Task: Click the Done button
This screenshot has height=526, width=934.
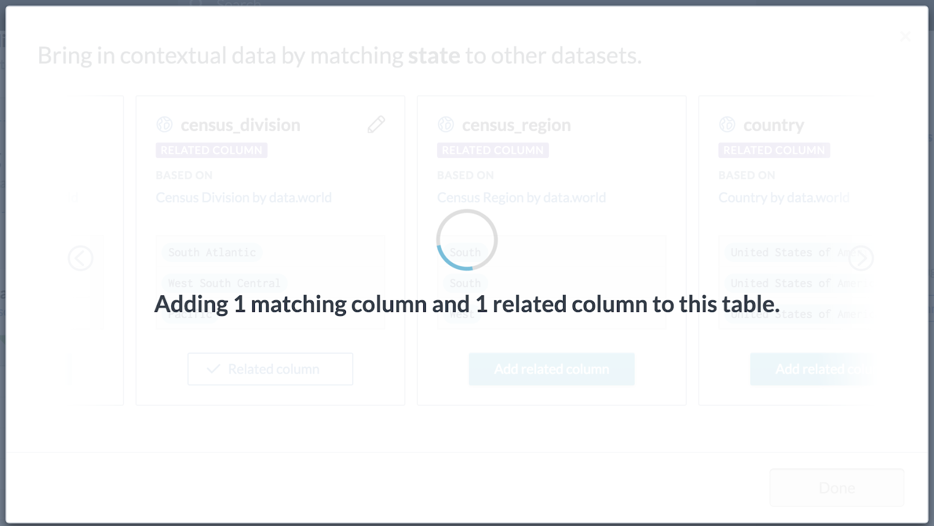Action: [837, 488]
